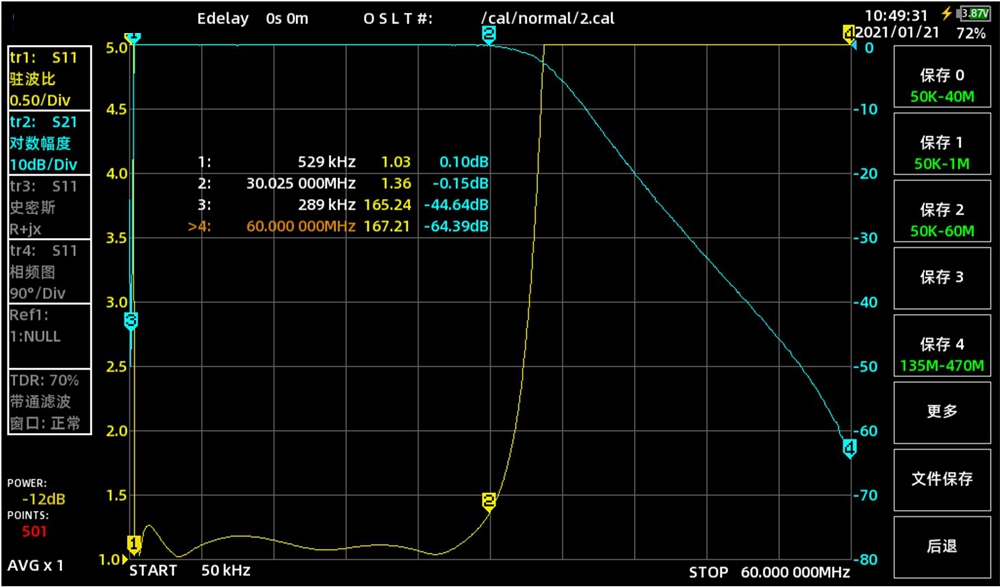1000x587 pixels.
Task: Select yellow marker 2 on the SWR trace
Action: [489, 500]
